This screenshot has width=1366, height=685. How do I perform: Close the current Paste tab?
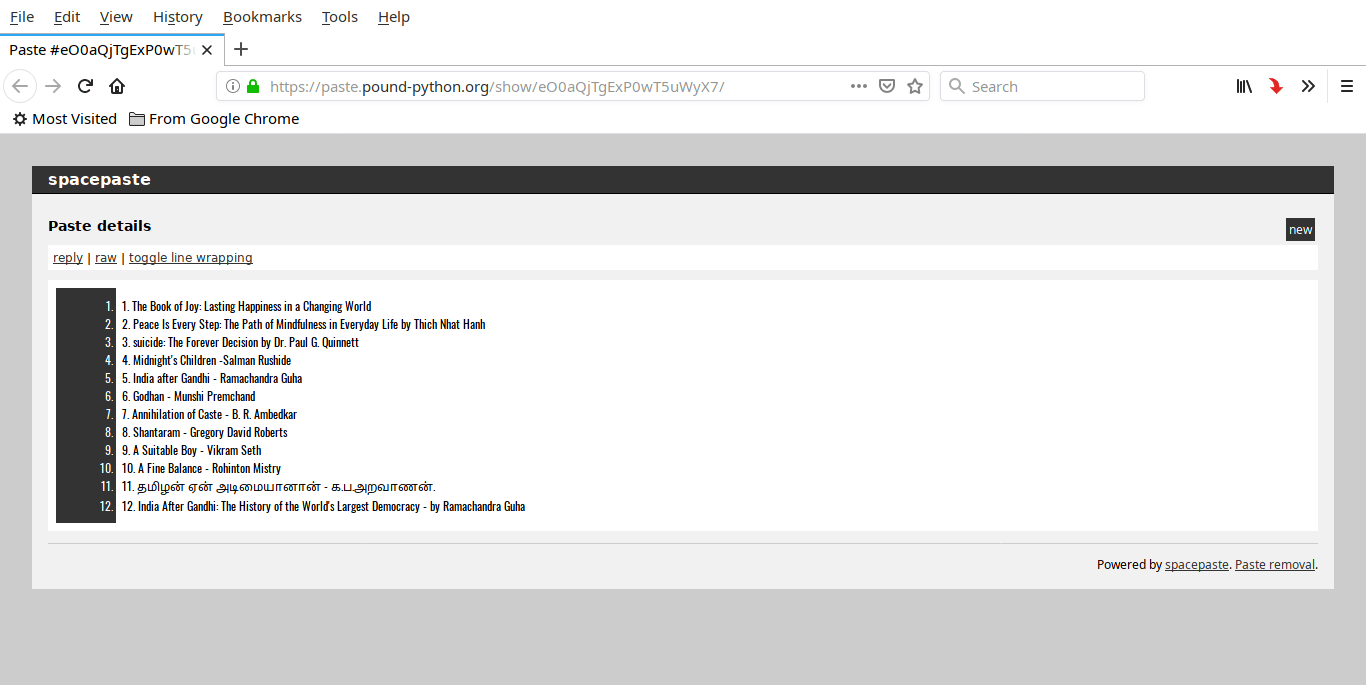click(x=206, y=50)
